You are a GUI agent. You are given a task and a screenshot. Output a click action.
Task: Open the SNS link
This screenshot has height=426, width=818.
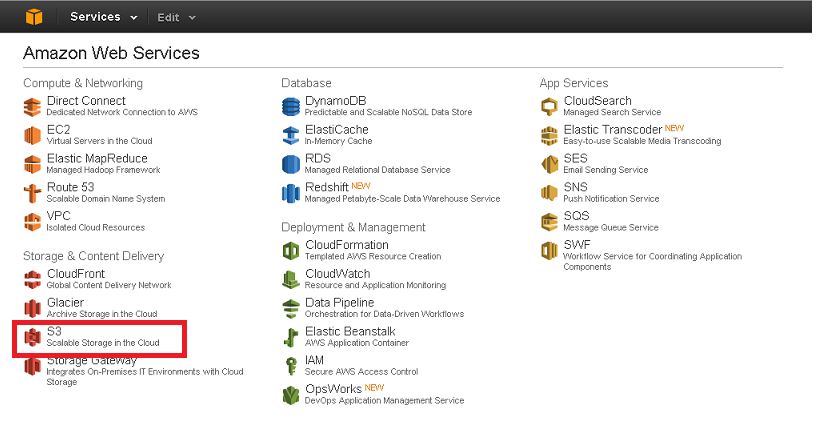(x=575, y=187)
